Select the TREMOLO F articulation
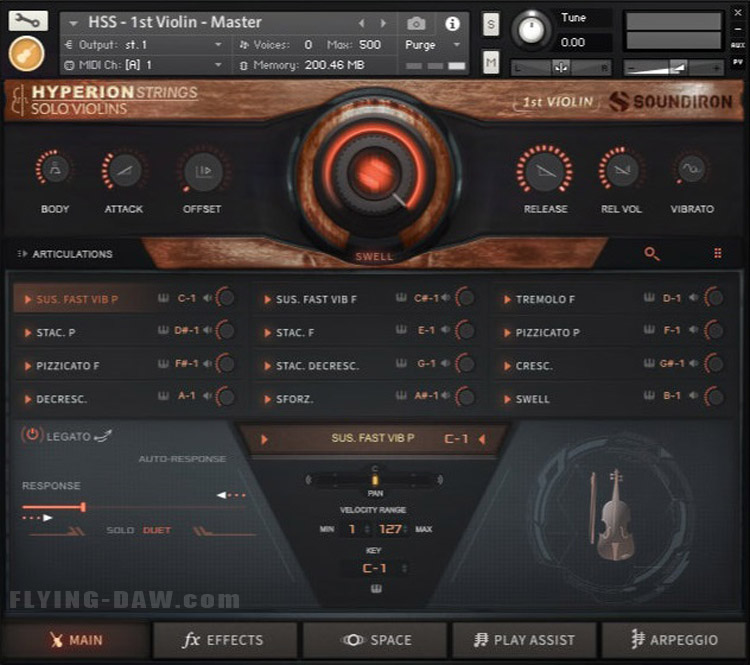This screenshot has width=750, height=665. [545, 299]
